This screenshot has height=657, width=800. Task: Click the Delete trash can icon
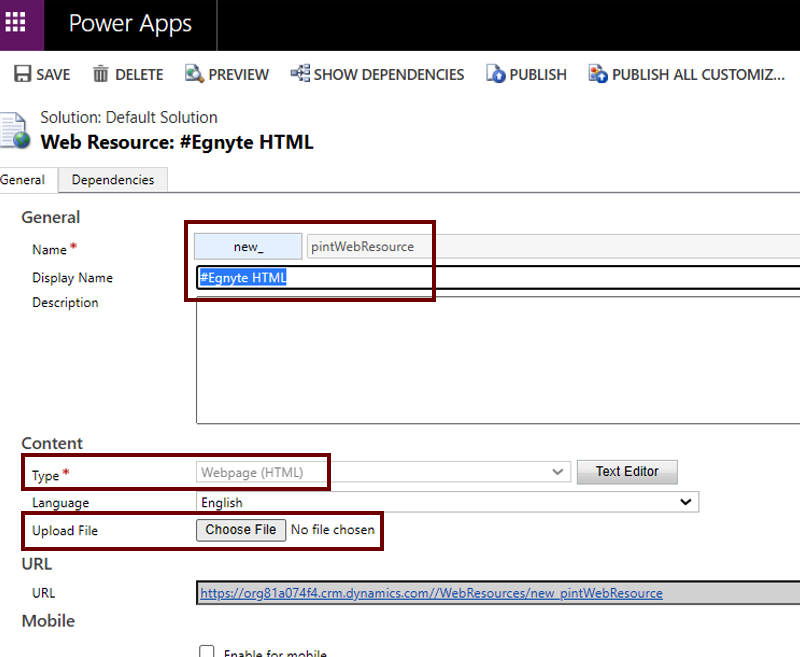pos(101,74)
